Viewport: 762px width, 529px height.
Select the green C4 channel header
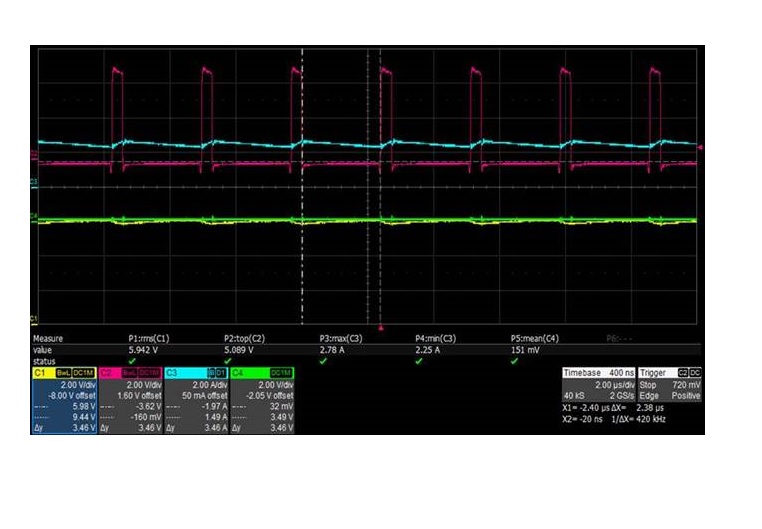(x=262, y=373)
